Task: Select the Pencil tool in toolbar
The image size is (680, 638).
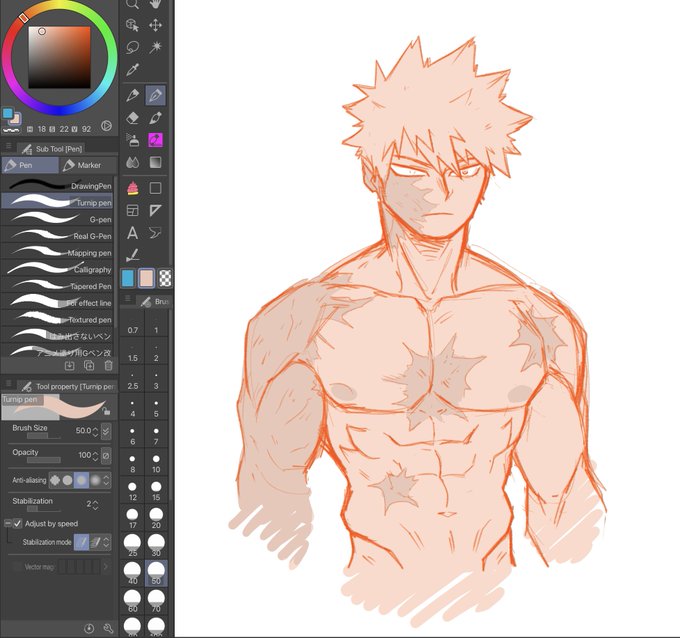Action: 132,95
